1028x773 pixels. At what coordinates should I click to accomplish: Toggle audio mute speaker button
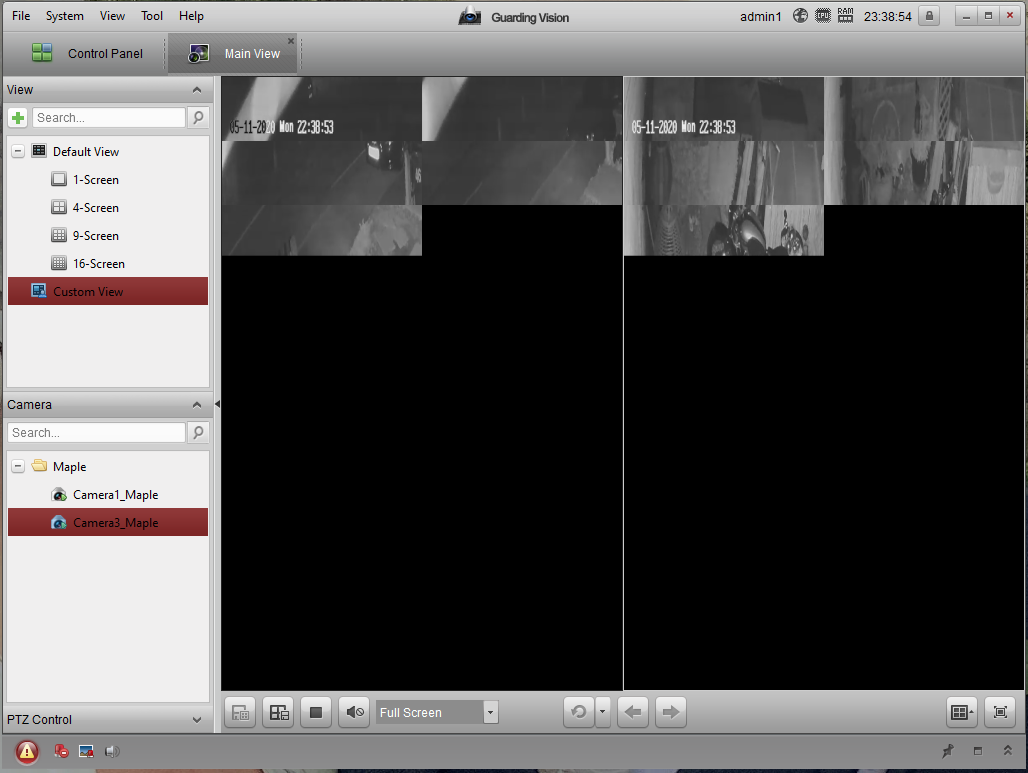click(x=354, y=712)
